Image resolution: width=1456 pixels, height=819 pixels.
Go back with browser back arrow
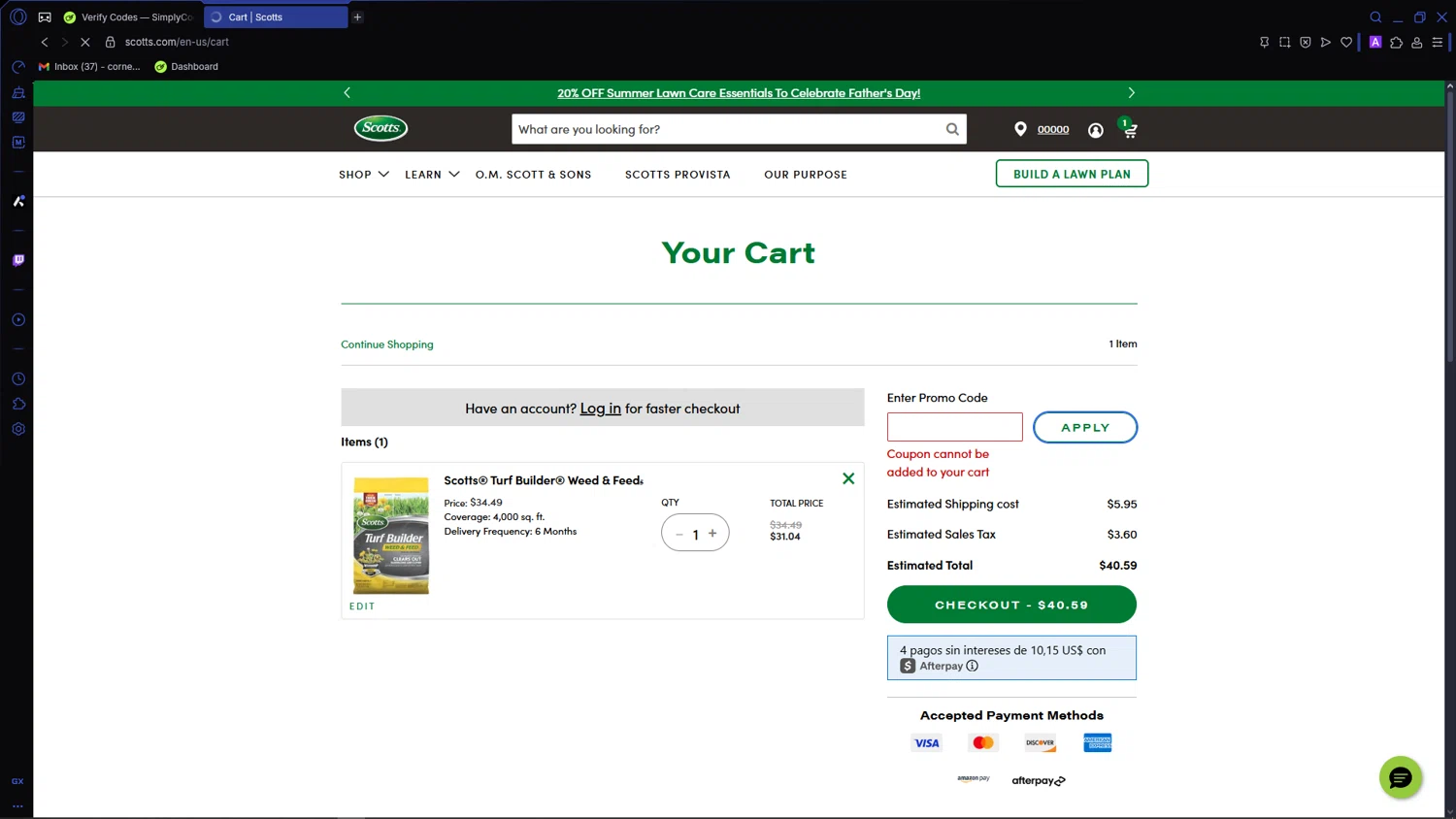[x=45, y=42]
